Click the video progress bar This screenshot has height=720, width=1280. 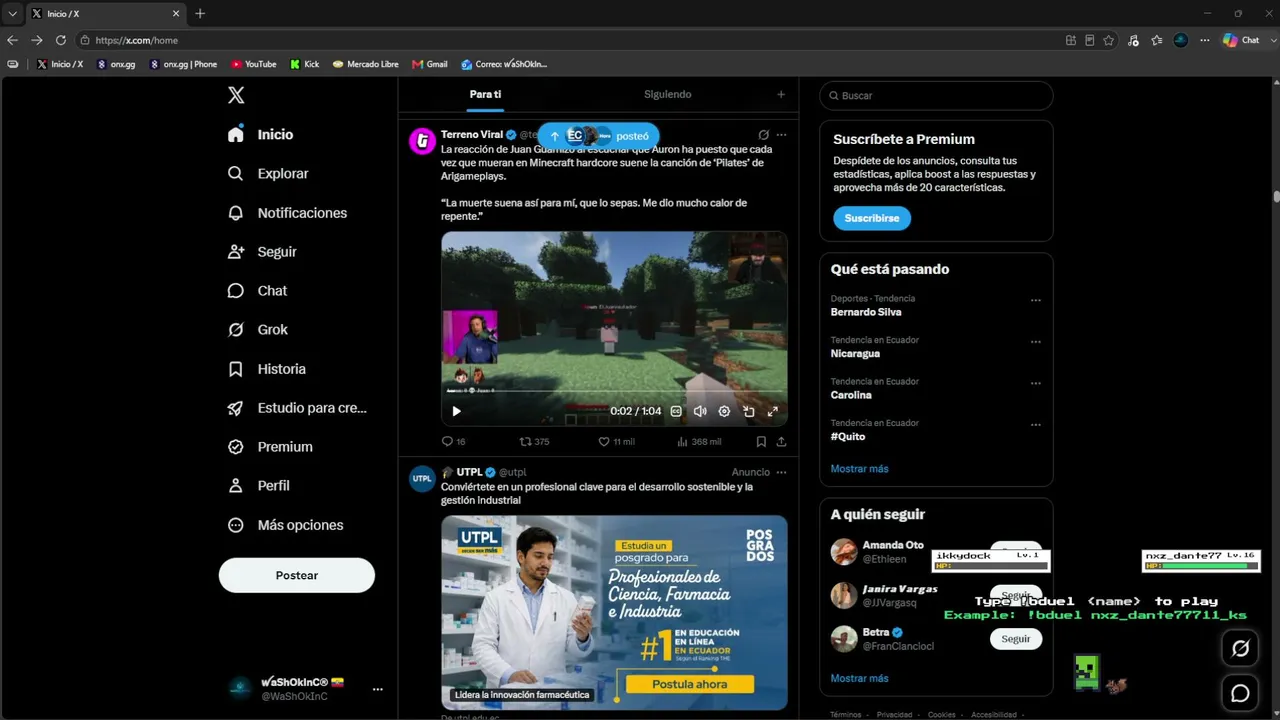614,392
